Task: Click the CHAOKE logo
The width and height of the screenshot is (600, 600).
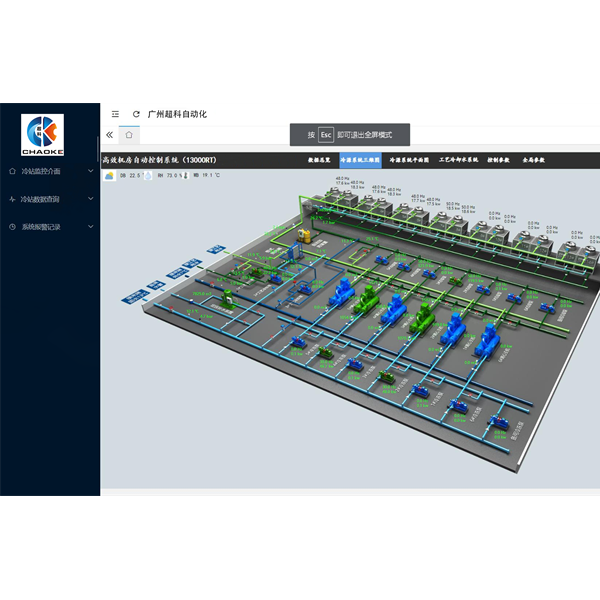Action: [x=42, y=135]
